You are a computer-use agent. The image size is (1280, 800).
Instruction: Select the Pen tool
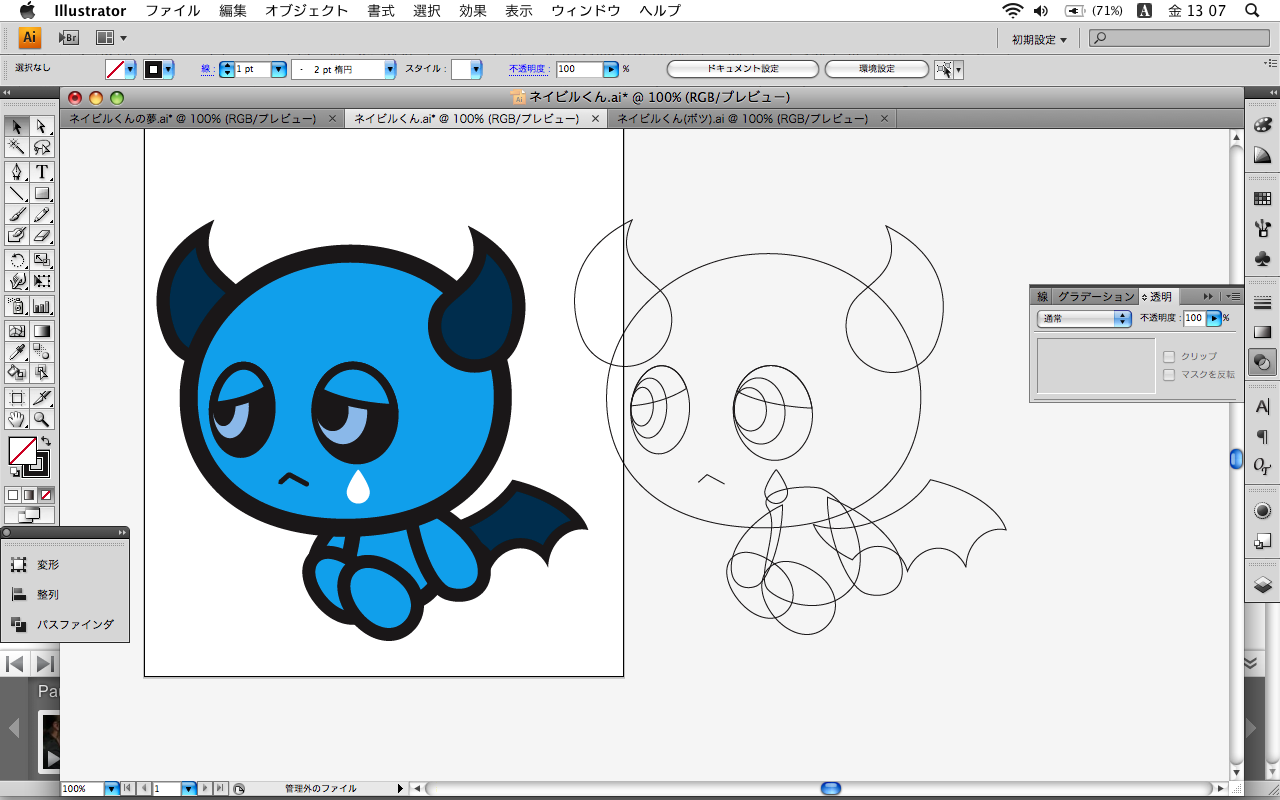point(17,171)
